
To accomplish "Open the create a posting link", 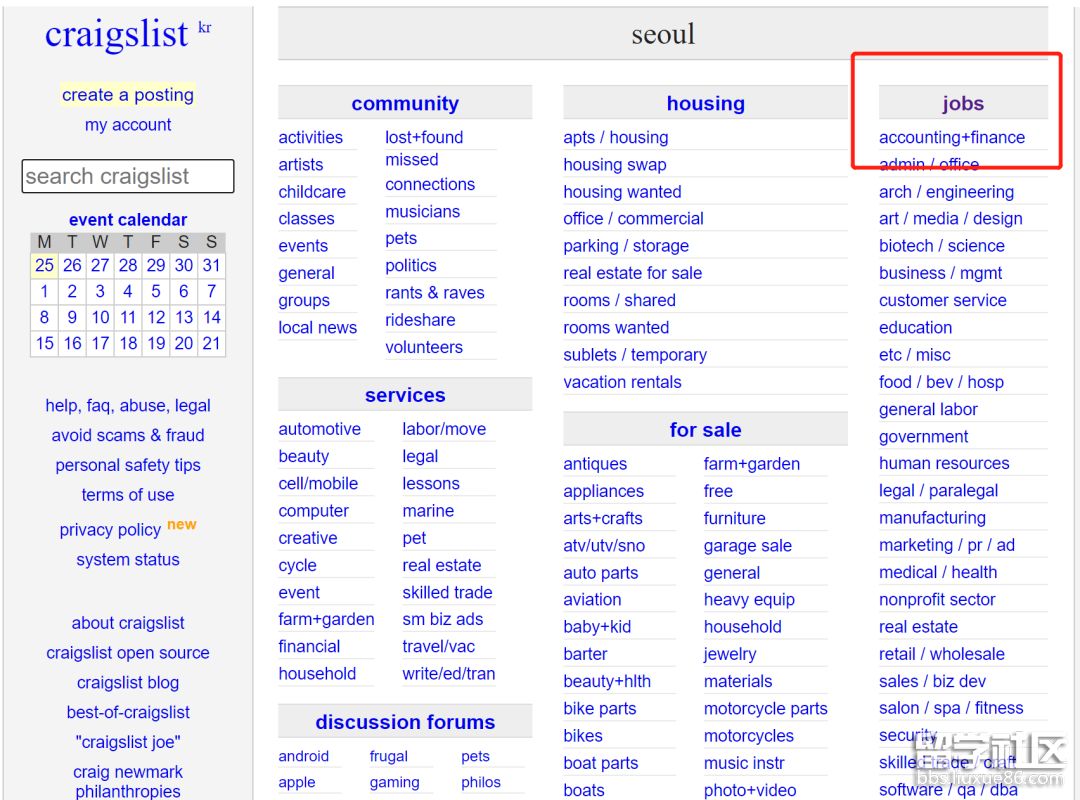I will coord(128,94).
